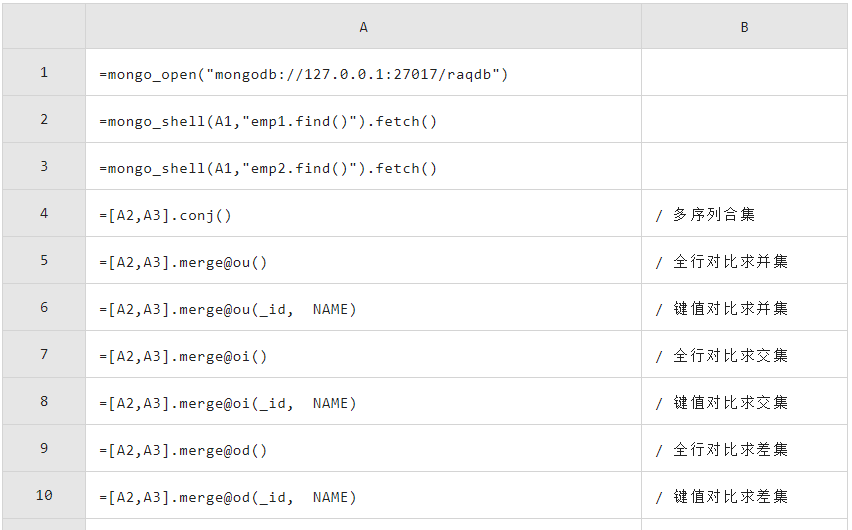The height and width of the screenshot is (530, 852).
Task: Select cell A5 merge@ou() formula
Action: (x=363, y=260)
